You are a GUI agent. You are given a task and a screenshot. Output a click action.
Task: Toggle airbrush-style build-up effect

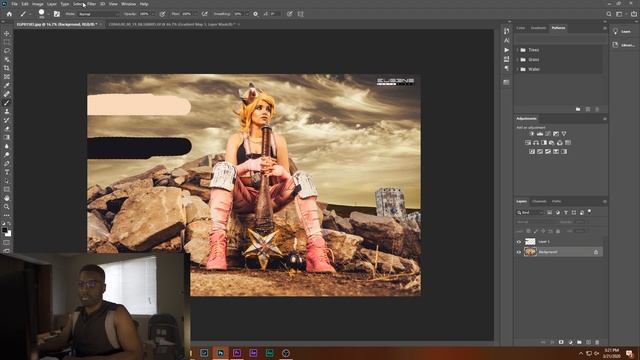204,14
